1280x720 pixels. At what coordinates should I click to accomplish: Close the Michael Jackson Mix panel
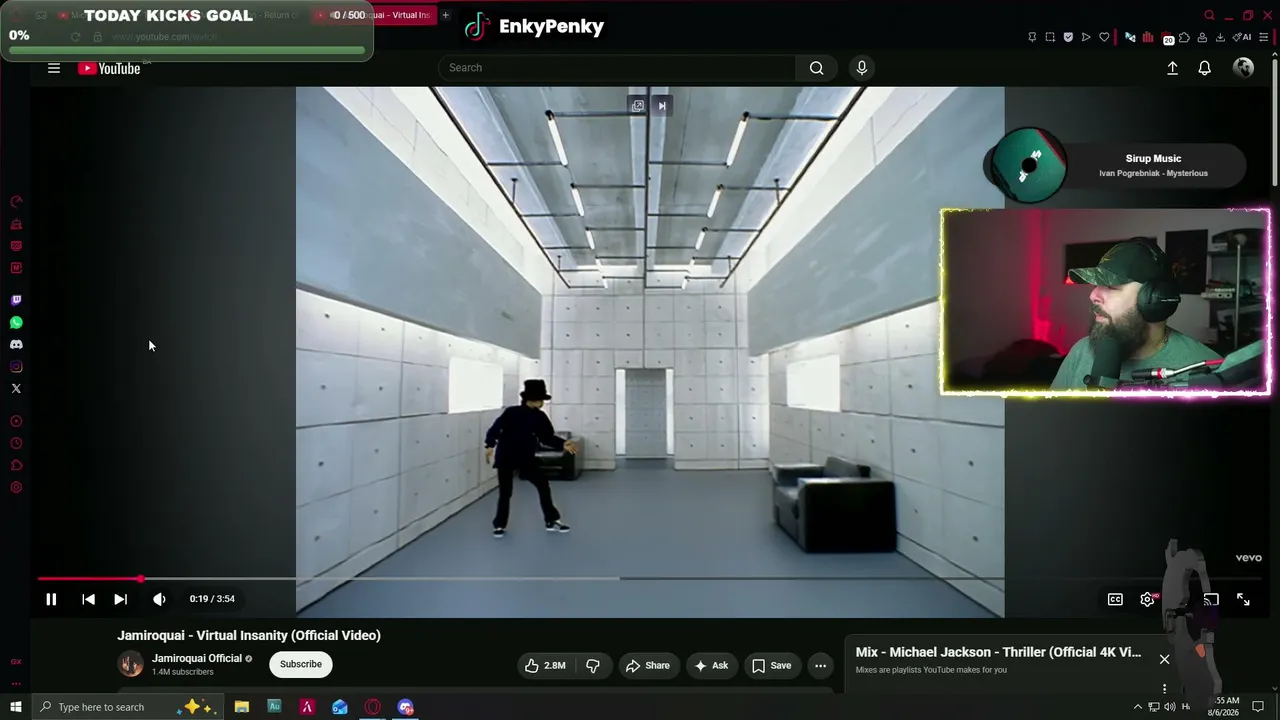pyautogui.click(x=1164, y=659)
